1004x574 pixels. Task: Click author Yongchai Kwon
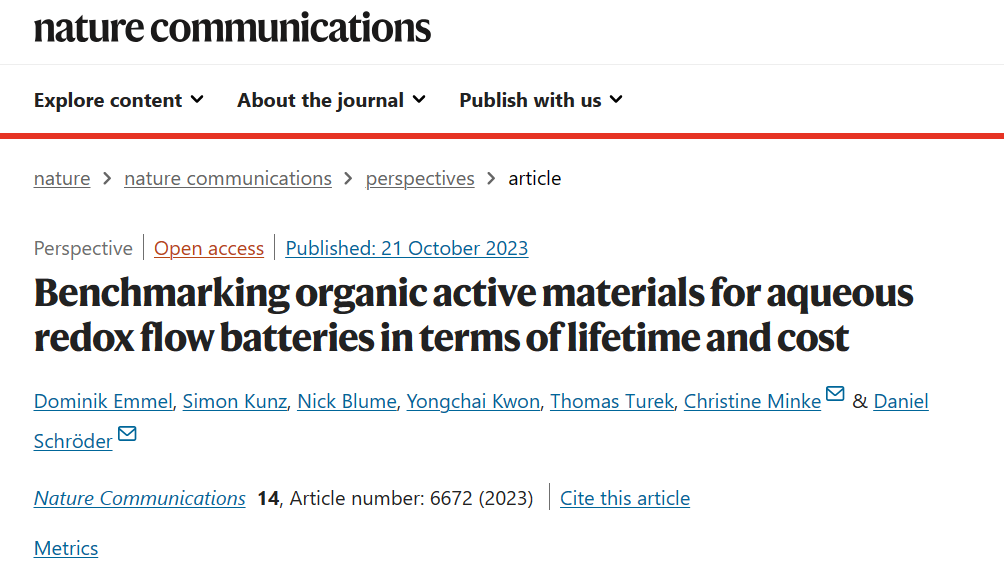tap(473, 401)
